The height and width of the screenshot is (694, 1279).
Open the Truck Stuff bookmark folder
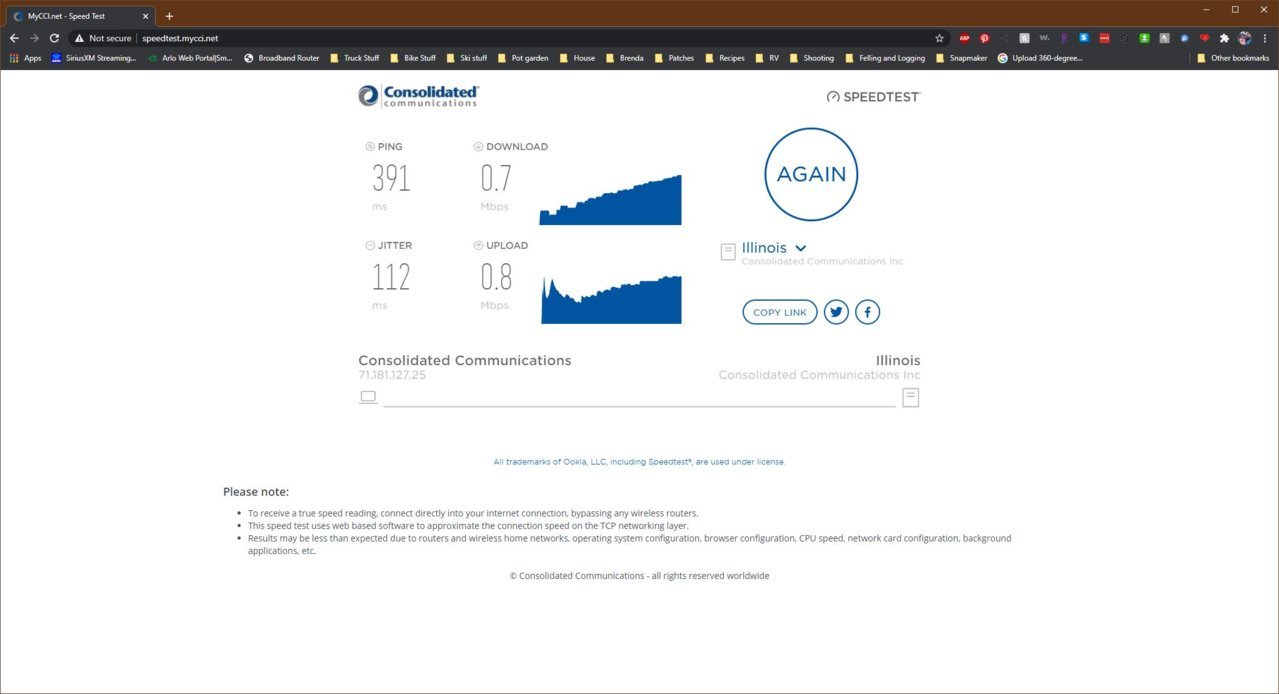(x=354, y=58)
